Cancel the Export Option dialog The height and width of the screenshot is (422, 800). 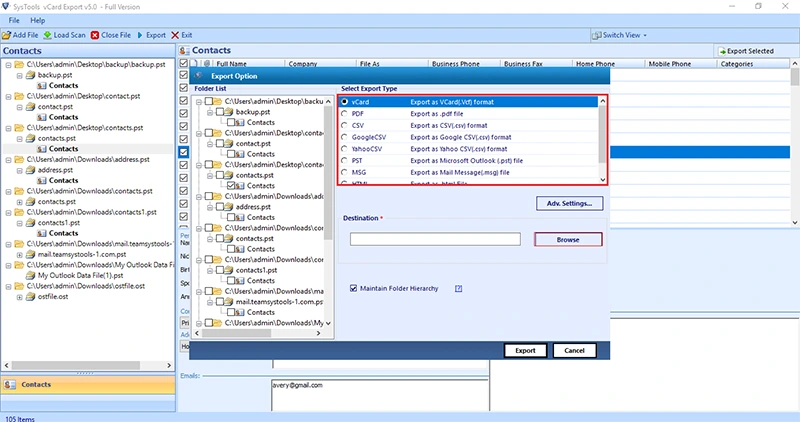click(x=574, y=351)
